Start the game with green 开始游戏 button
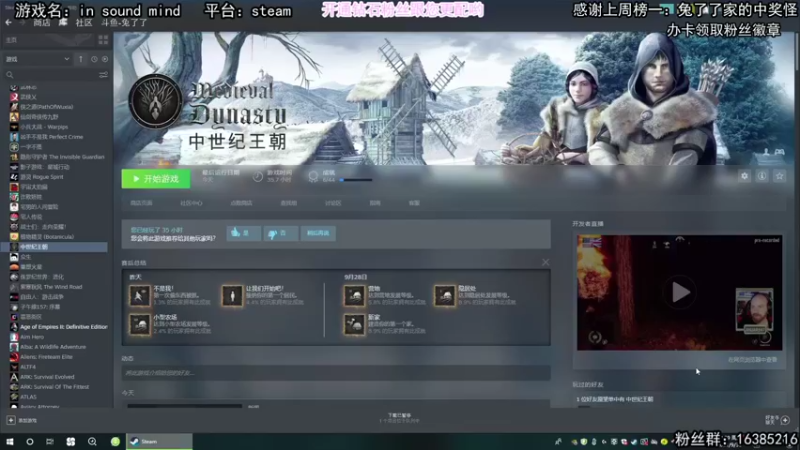 [156, 179]
